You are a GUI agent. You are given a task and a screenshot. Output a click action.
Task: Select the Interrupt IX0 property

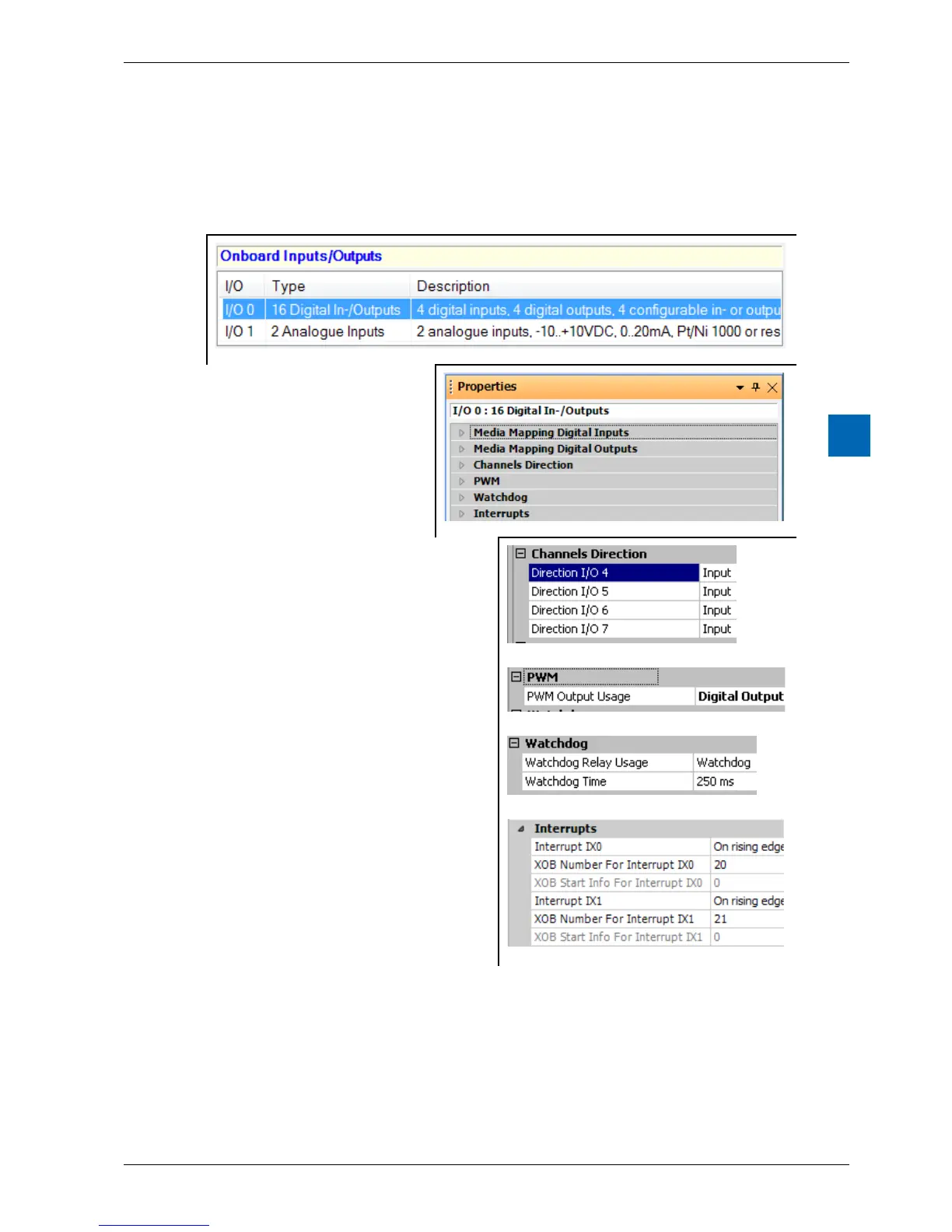point(621,847)
